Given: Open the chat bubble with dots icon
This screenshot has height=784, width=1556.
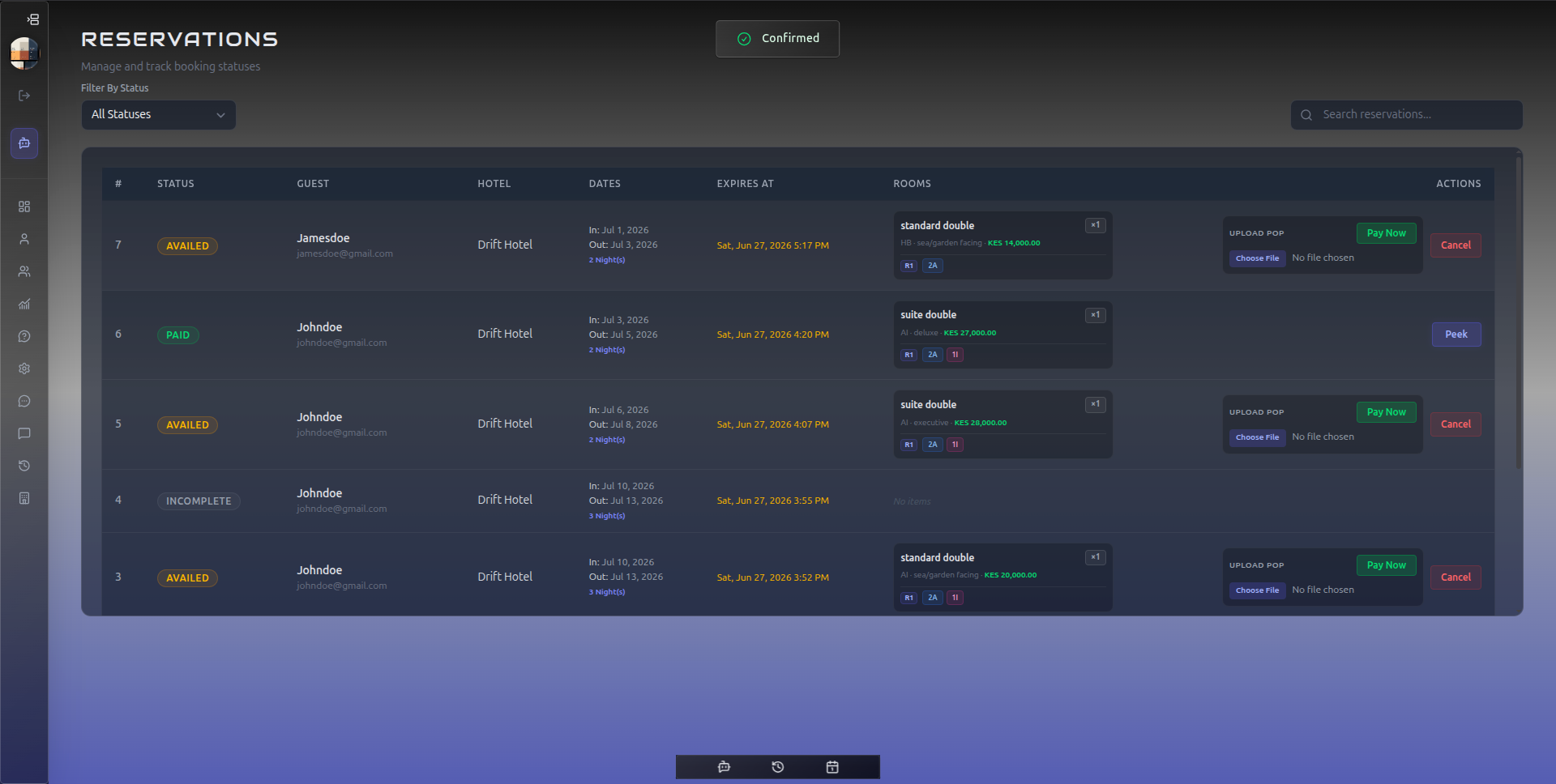Looking at the screenshot, I should 24,401.
